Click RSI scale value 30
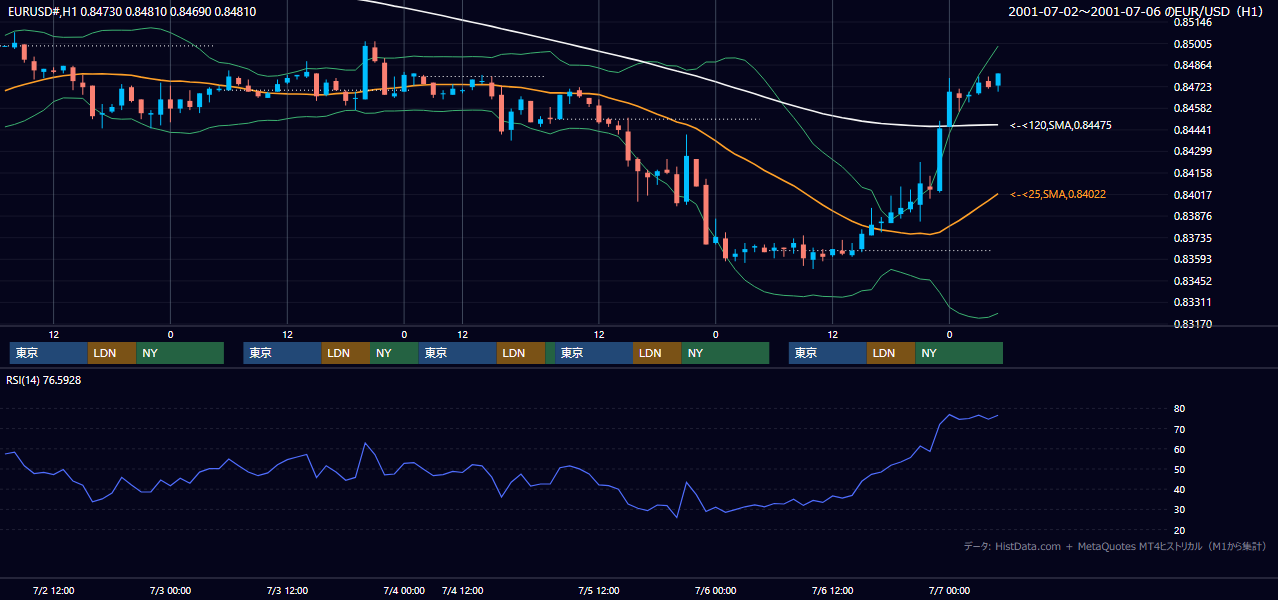Viewport: 1278px width, 600px height. point(1179,510)
